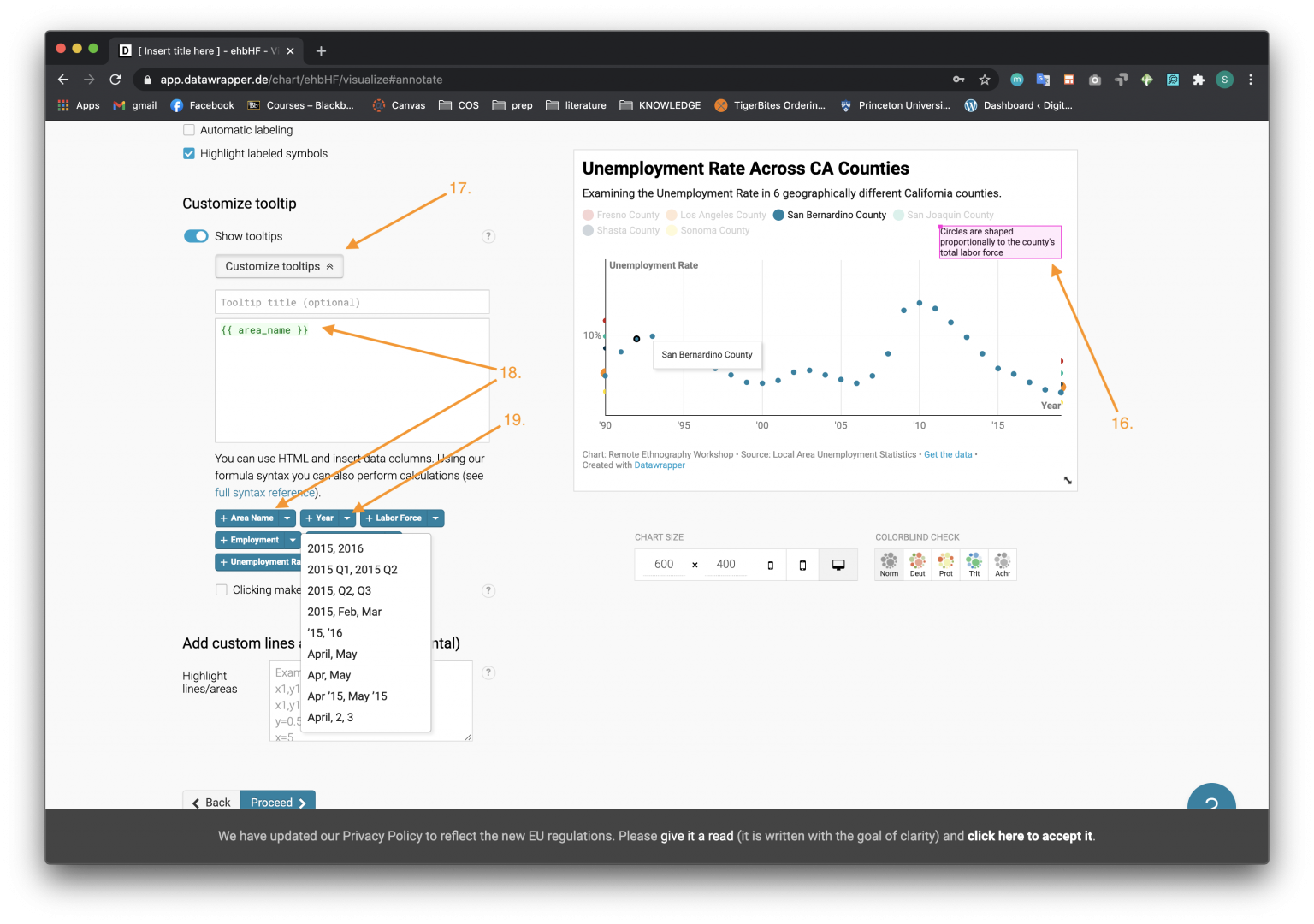Image resolution: width=1314 pixels, height=924 pixels.
Task: Open the Labor Force column dropdown
Action: [435, 518]
